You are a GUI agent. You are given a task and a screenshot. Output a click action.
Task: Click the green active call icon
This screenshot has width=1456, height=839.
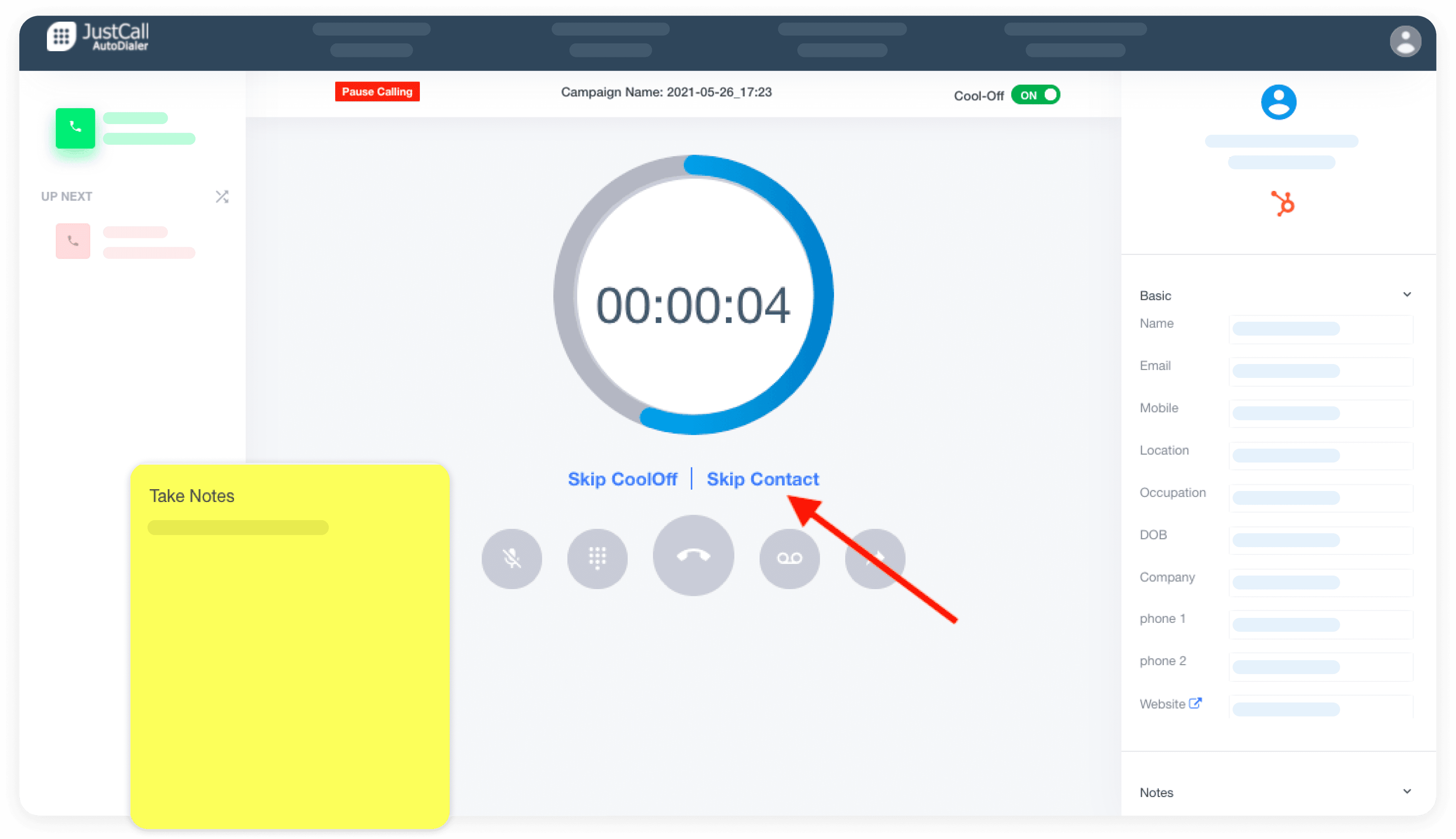point(75,128)
